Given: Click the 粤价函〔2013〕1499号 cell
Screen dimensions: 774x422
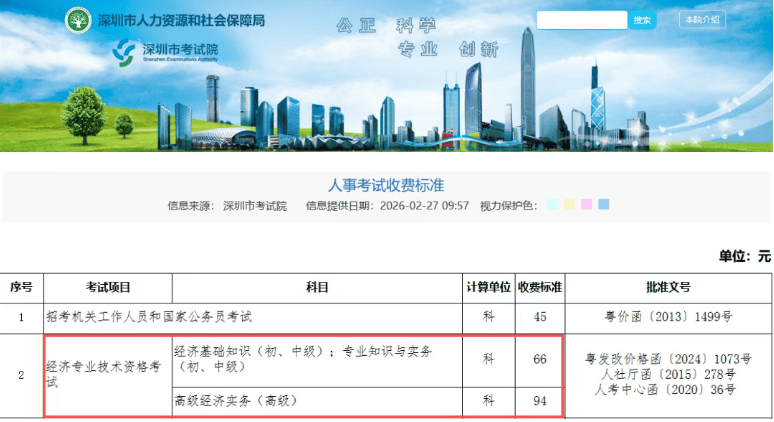Looking at the screenshot, I should tap(668, 317).
